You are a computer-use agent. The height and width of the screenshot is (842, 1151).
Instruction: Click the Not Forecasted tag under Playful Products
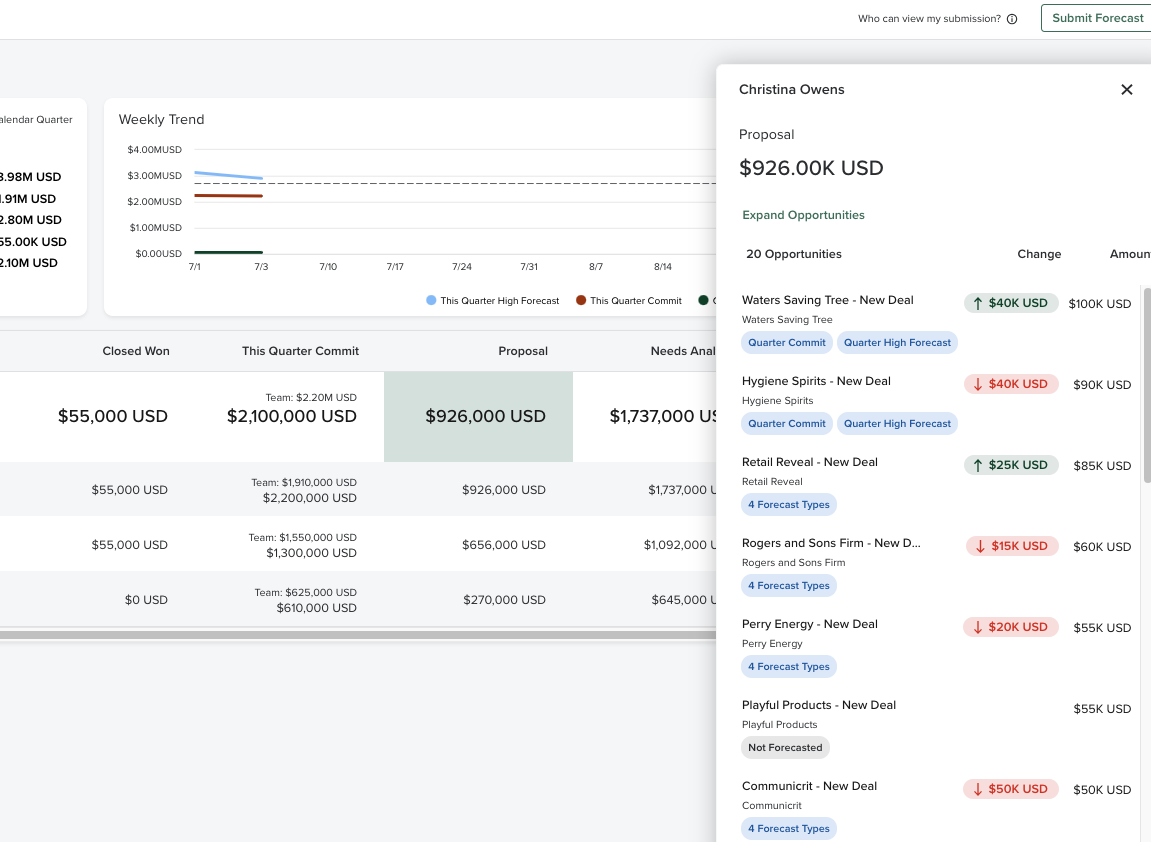tap(785, 748)
